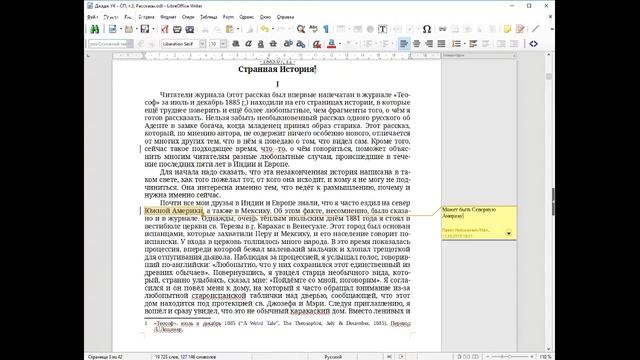Align paragraph left

pyautogui.click(x=404, y=44)
